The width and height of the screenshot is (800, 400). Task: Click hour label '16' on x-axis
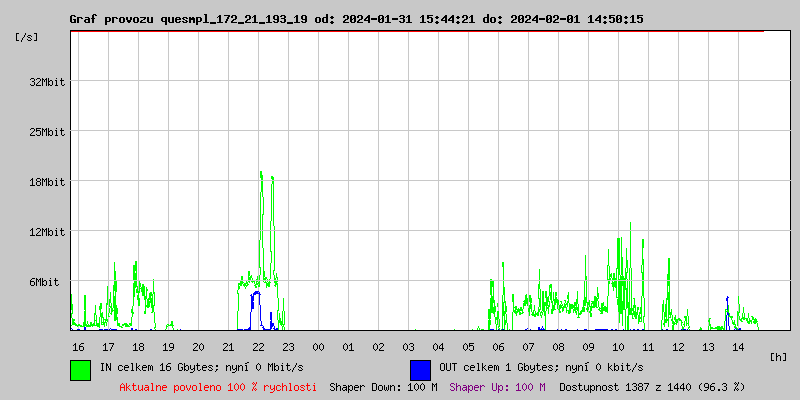click(78, 347)
